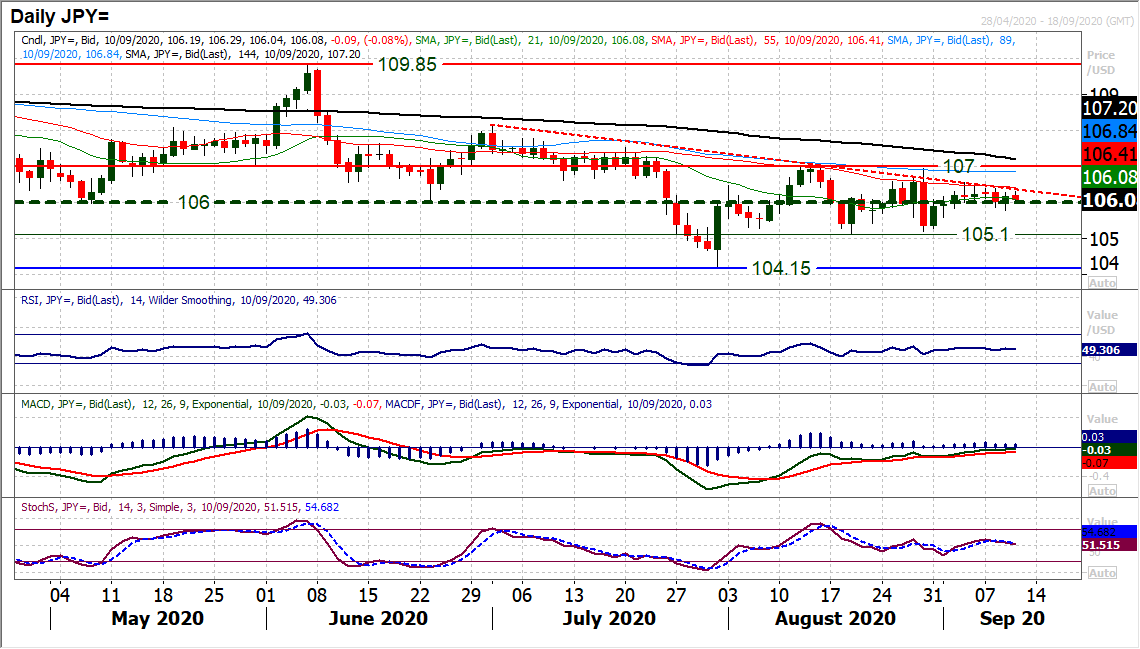Viewport: 1140px width, 649px height.
Task: Click Sep 20 on the time axis
Action: [1011, 619]
